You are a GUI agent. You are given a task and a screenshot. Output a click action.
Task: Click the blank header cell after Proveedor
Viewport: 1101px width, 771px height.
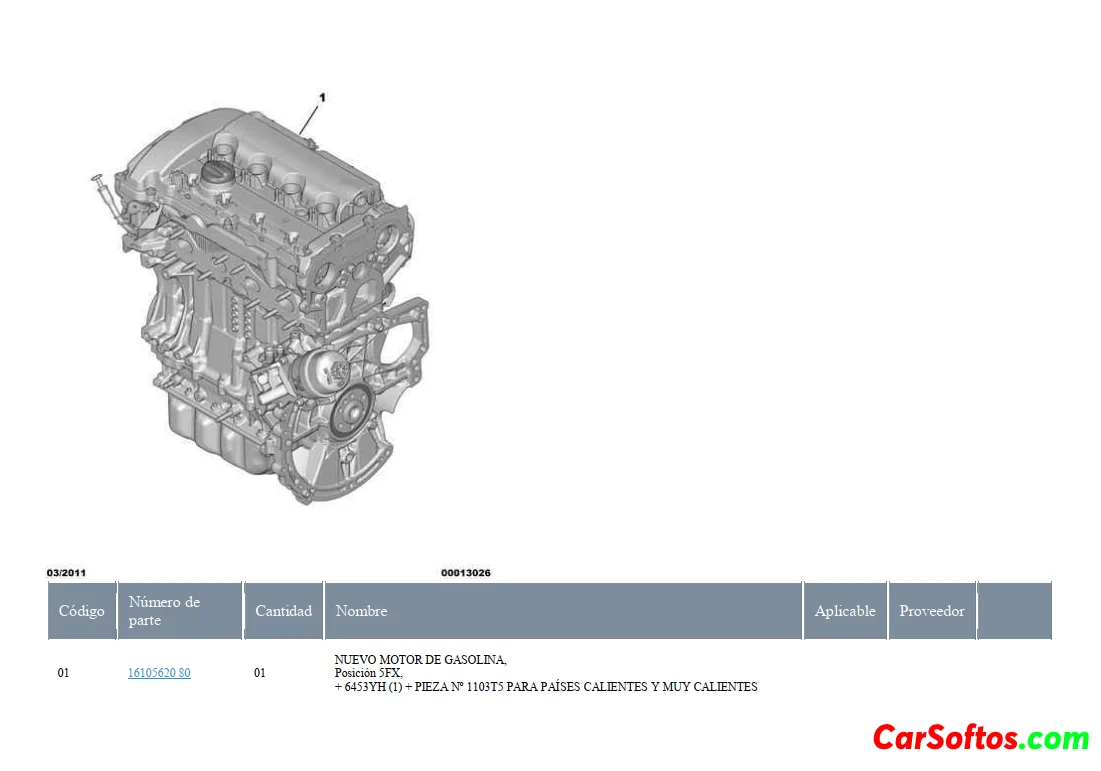1014,611
